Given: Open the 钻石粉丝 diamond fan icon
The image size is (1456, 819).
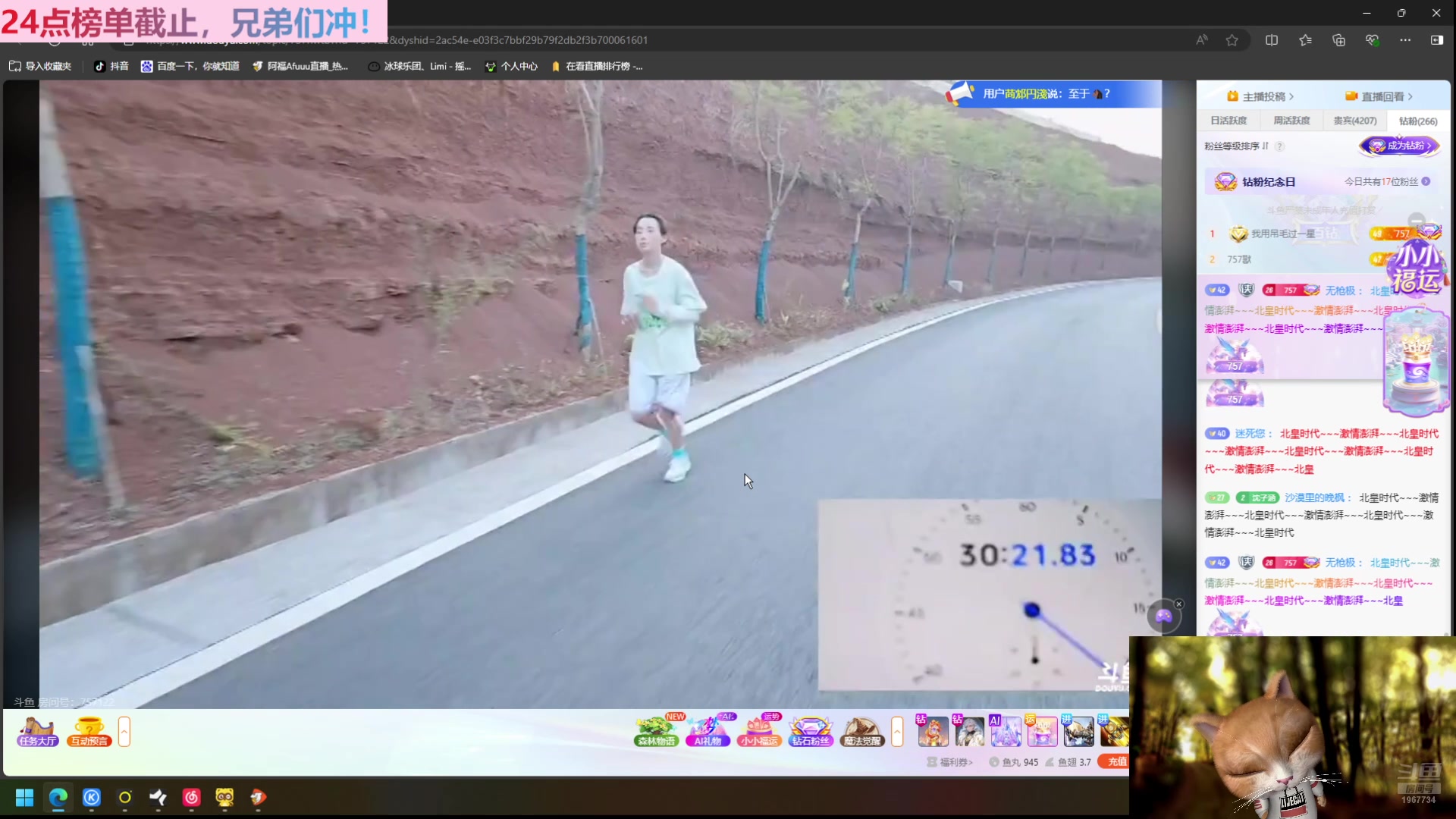Looking at the screenshot, I should pyautogui.click(x=811, y=732).
